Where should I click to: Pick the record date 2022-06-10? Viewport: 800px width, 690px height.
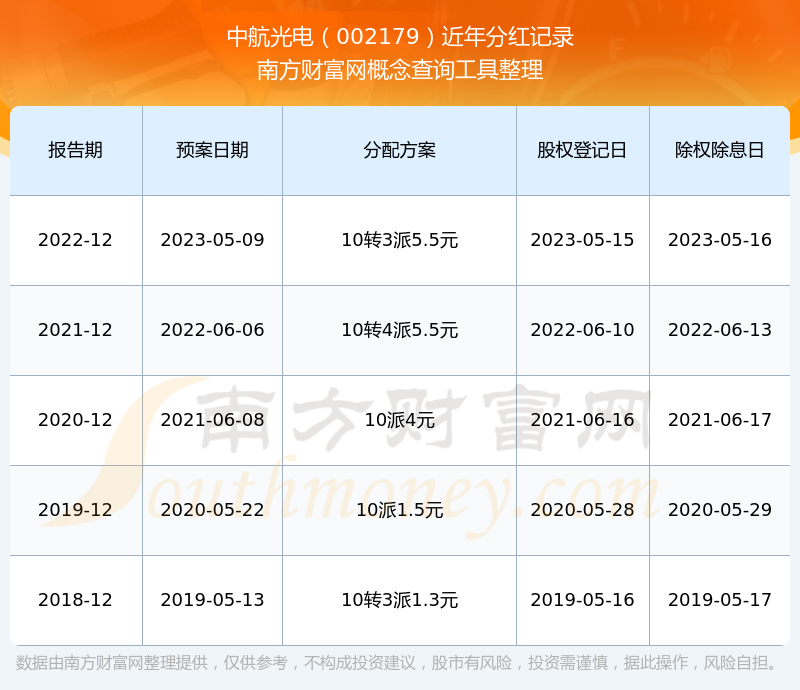point(582,330)
